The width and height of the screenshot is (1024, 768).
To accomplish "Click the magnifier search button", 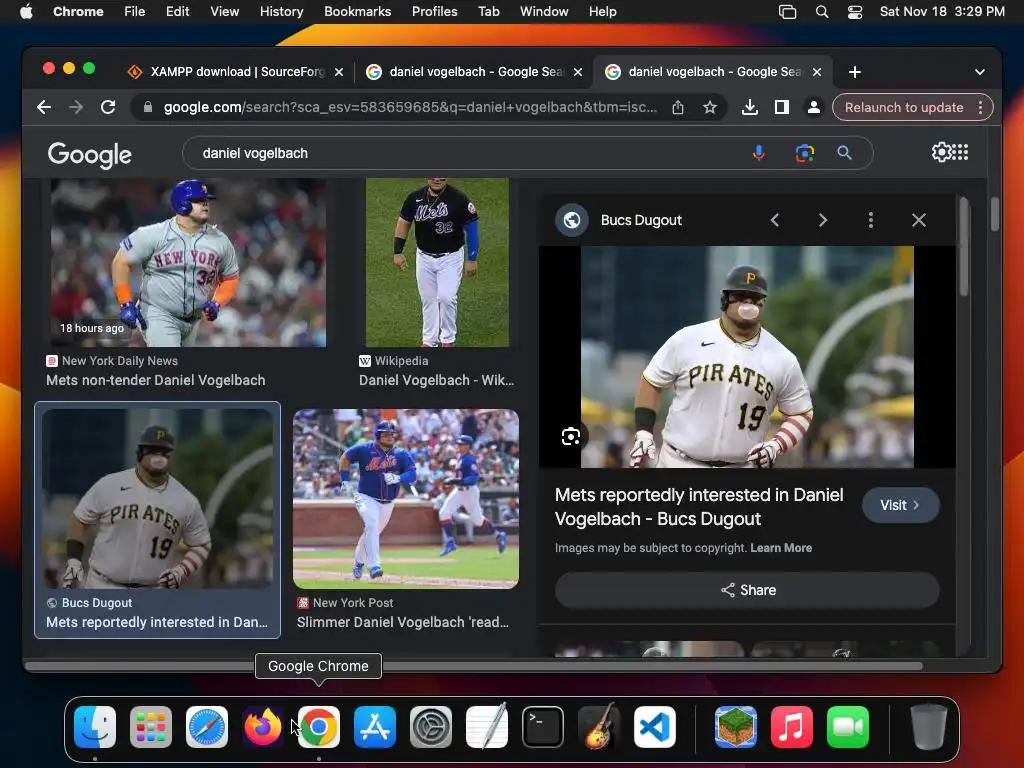I will (x=844, y=153).
